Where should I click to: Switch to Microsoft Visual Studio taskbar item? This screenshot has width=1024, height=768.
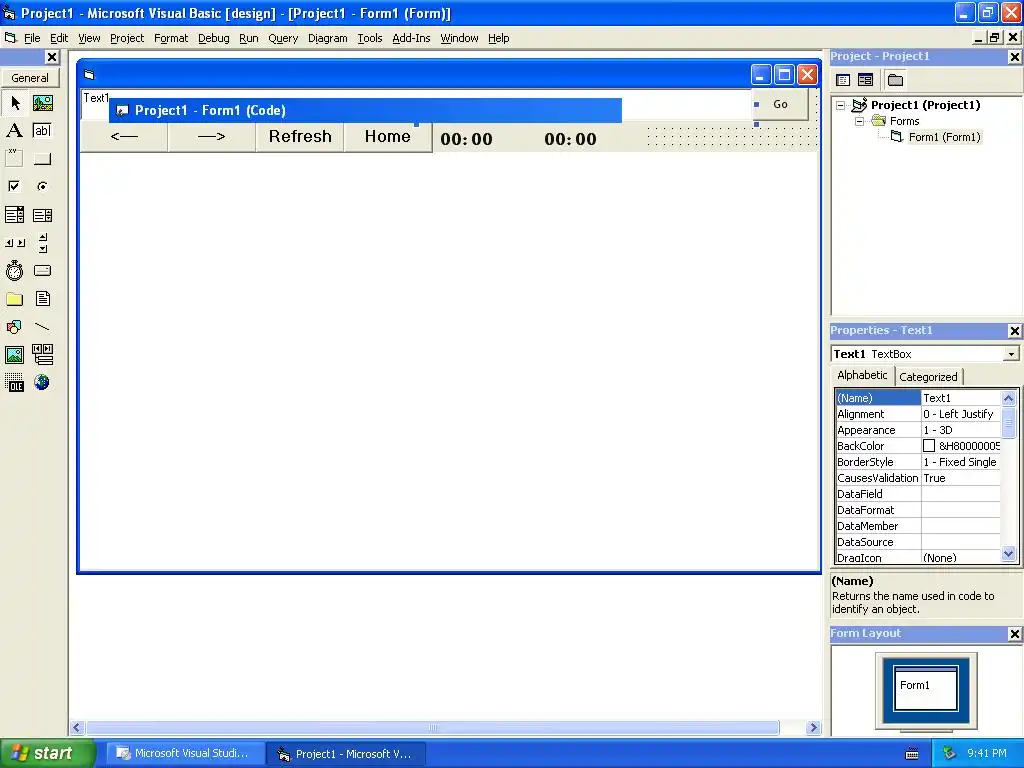coord(185,754)
